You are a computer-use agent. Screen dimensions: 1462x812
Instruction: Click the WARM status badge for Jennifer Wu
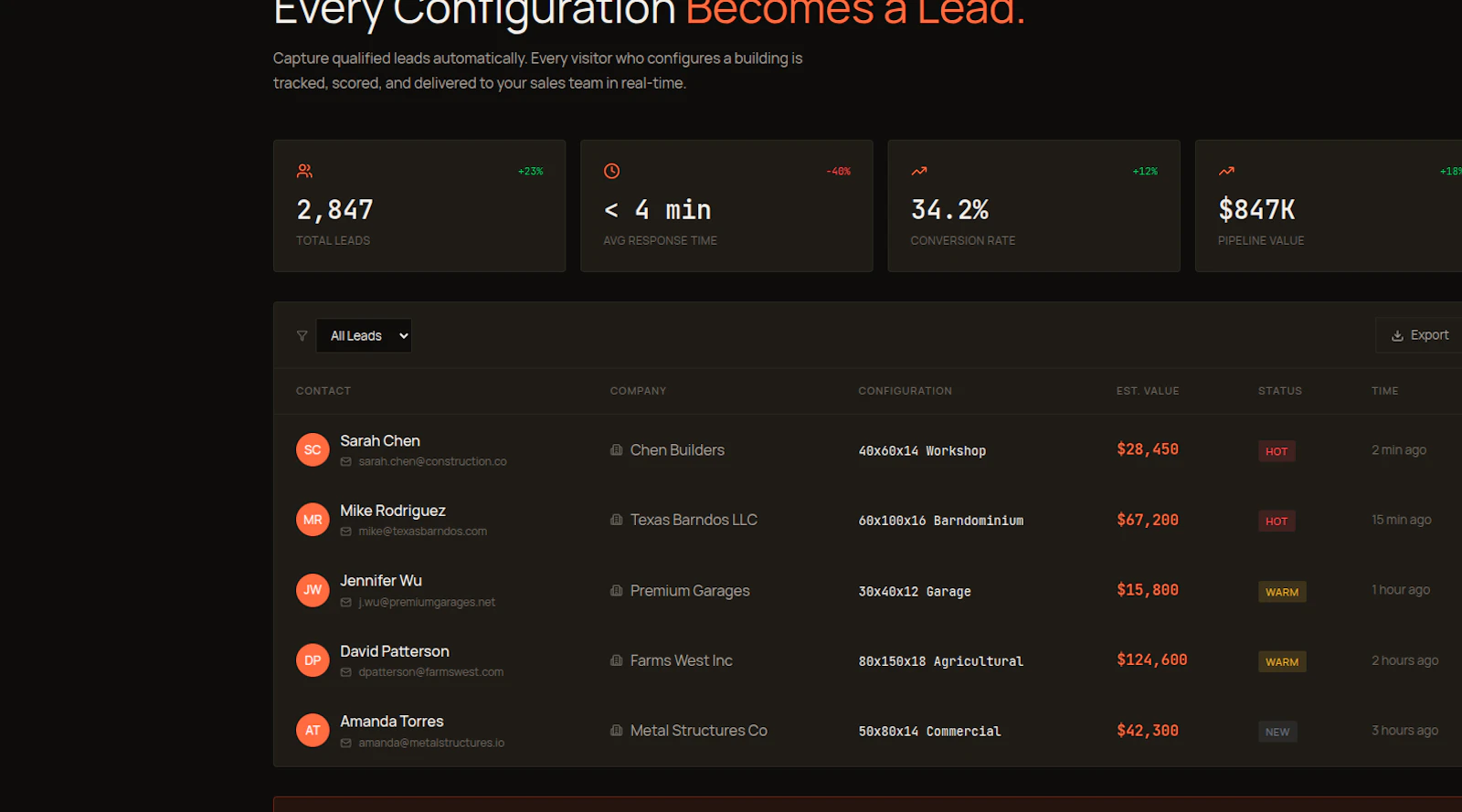click(1282, 592)
